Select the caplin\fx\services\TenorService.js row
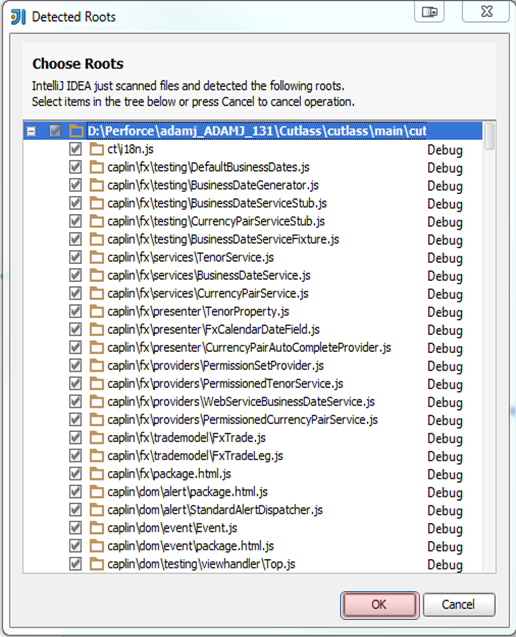 coord(253,257)
